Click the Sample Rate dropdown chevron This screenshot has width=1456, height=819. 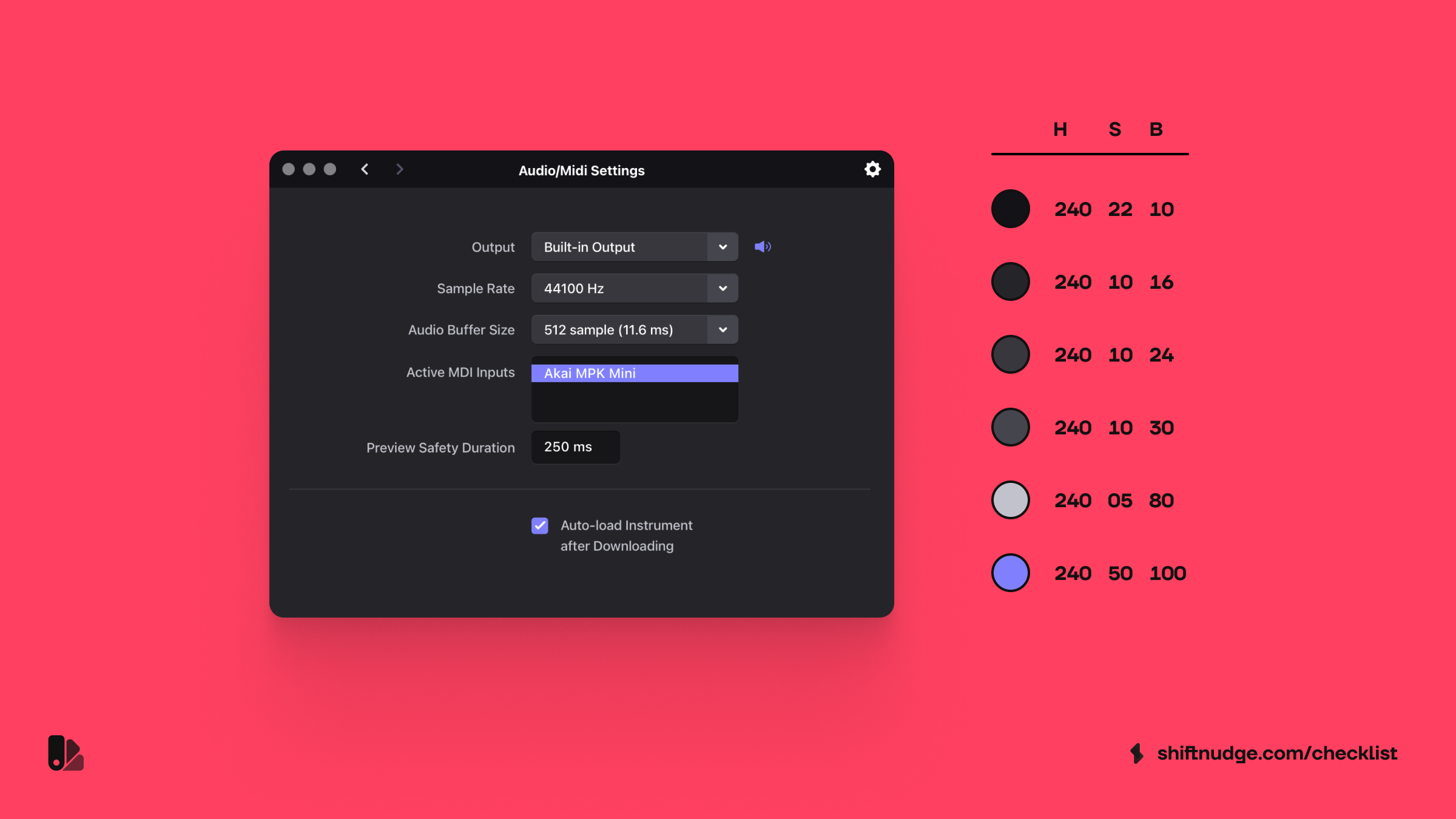point(722,288)
